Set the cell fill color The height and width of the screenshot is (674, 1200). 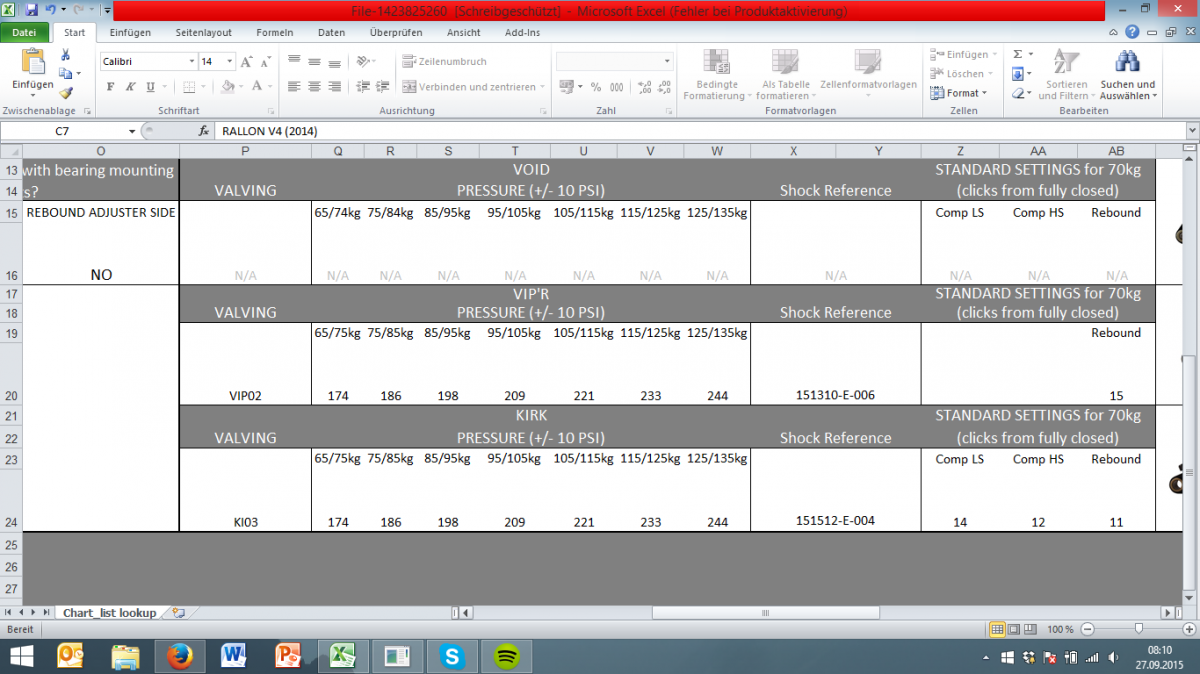click(229, 87)
